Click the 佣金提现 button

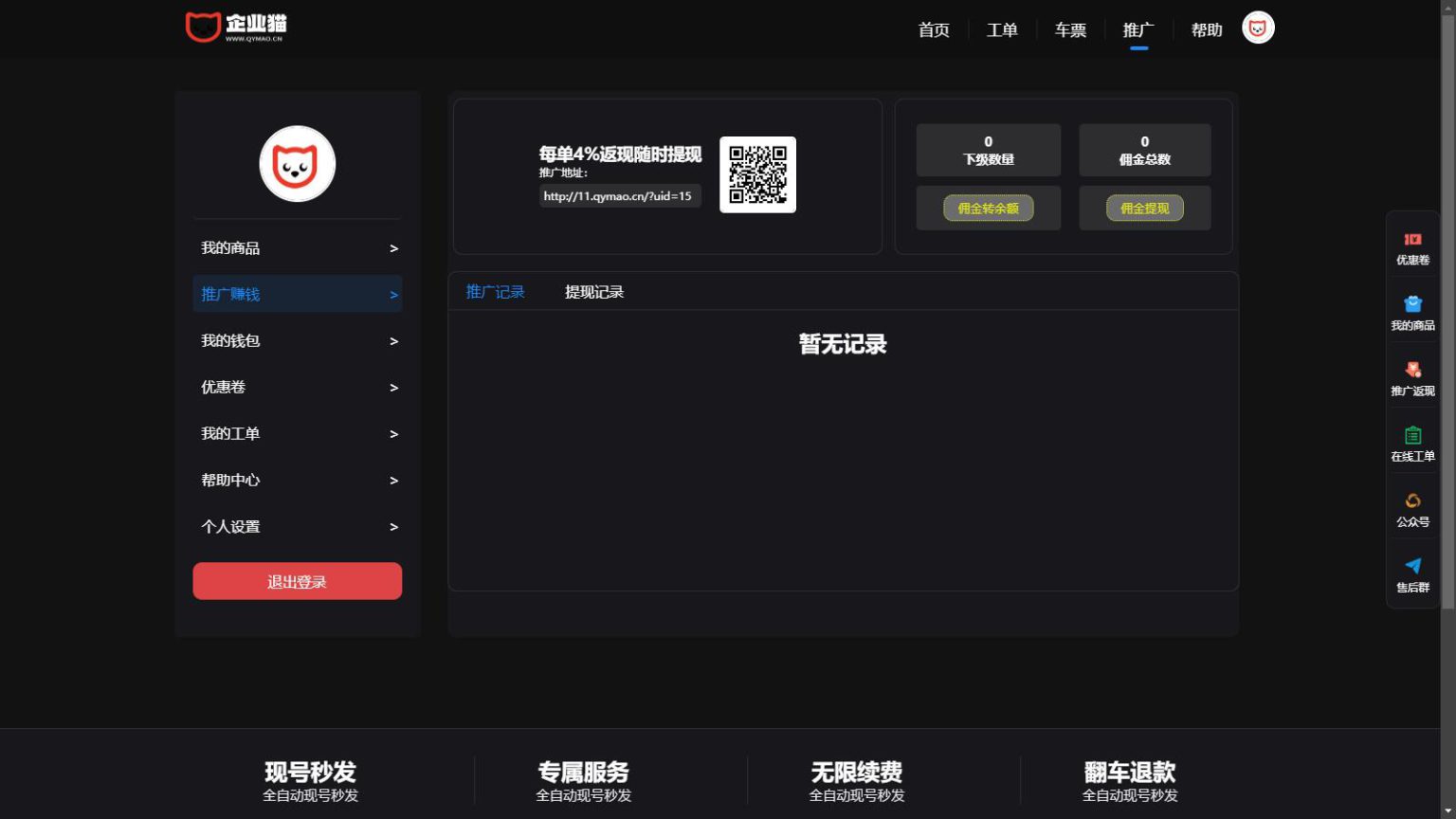coord(1144,208)
